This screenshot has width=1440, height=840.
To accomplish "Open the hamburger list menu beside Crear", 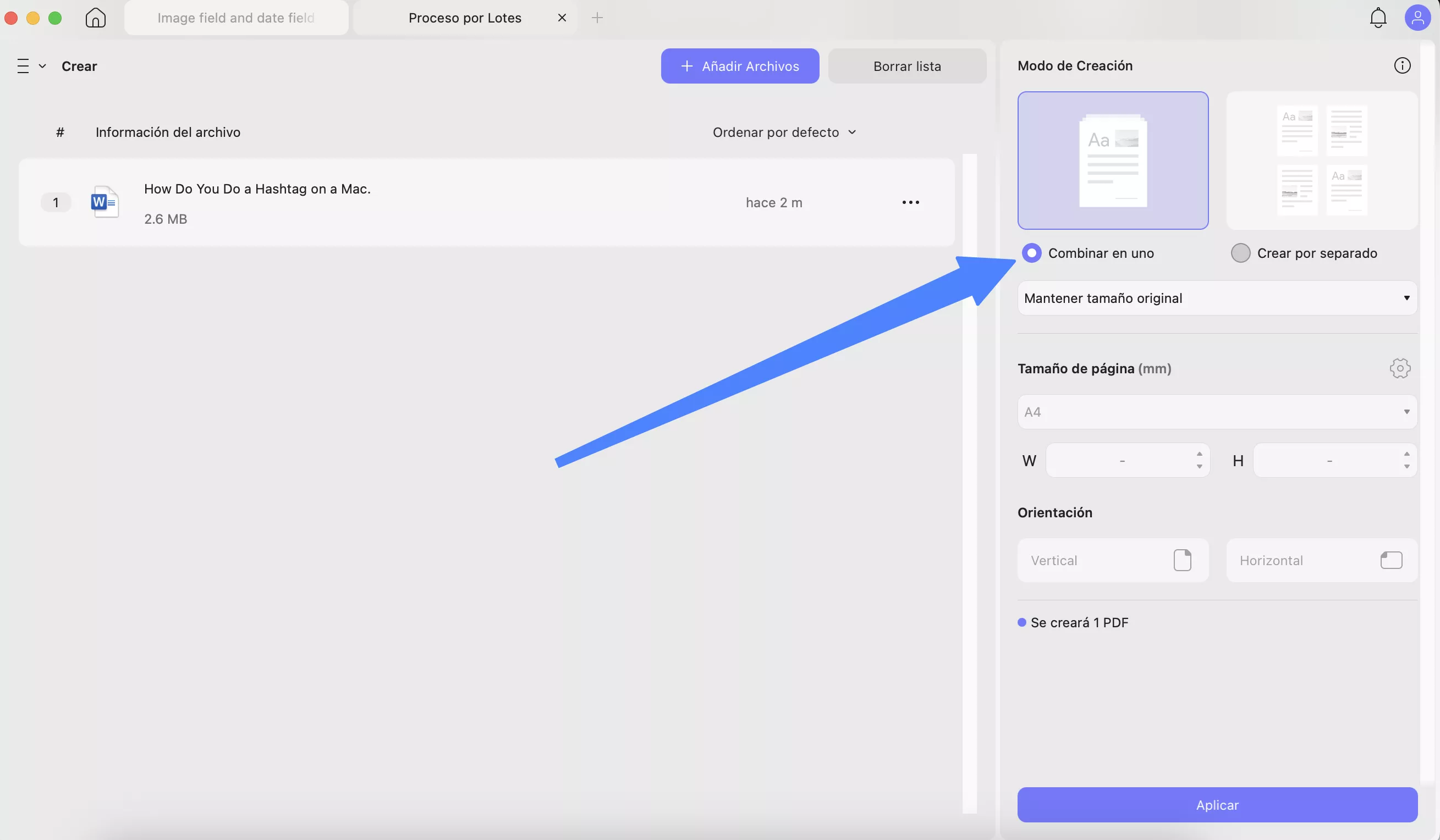I will tap(24, 66).
